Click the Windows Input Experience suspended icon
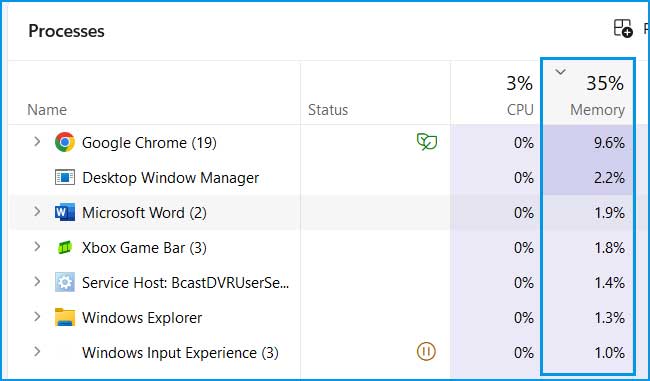This screenshot has width=650, height=381. click(x=426, y=352)
